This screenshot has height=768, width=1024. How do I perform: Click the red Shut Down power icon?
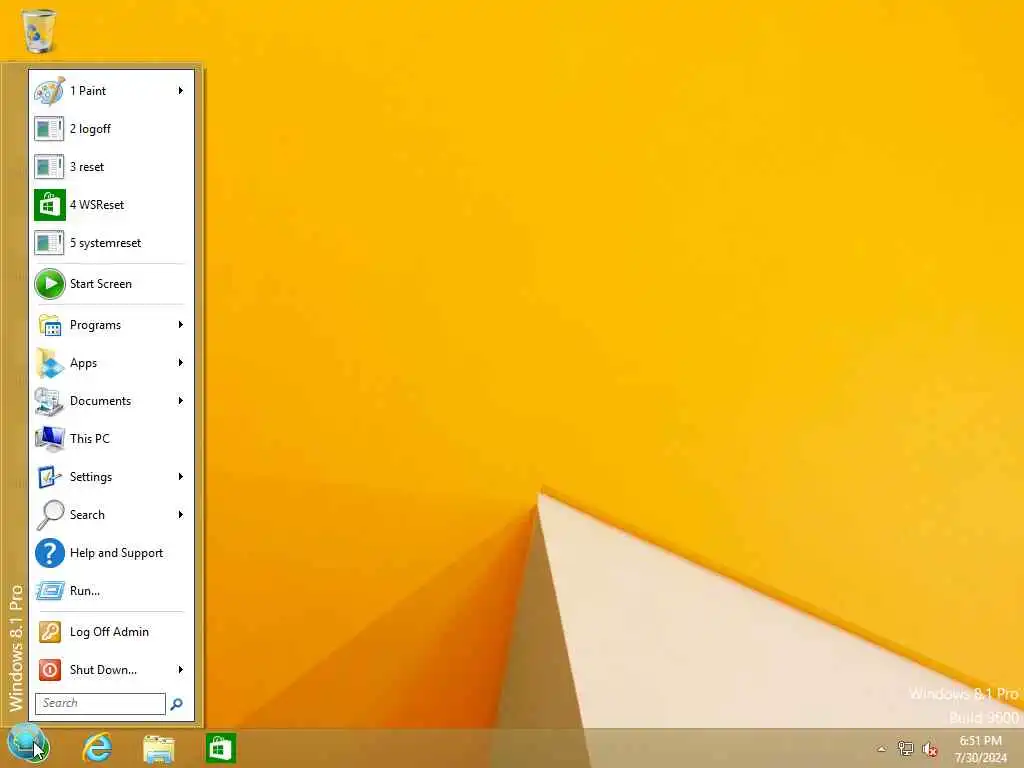50,670
